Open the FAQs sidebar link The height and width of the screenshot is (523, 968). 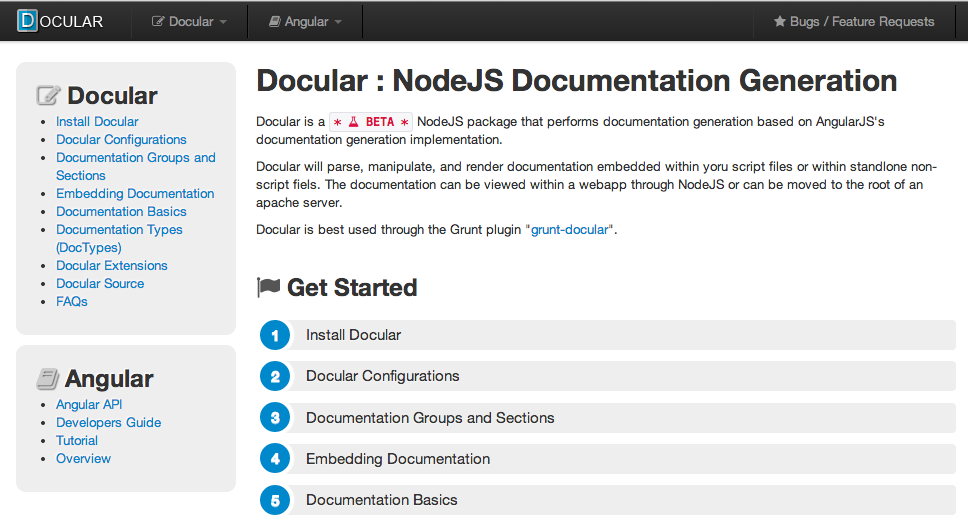(x=72, y=301)
